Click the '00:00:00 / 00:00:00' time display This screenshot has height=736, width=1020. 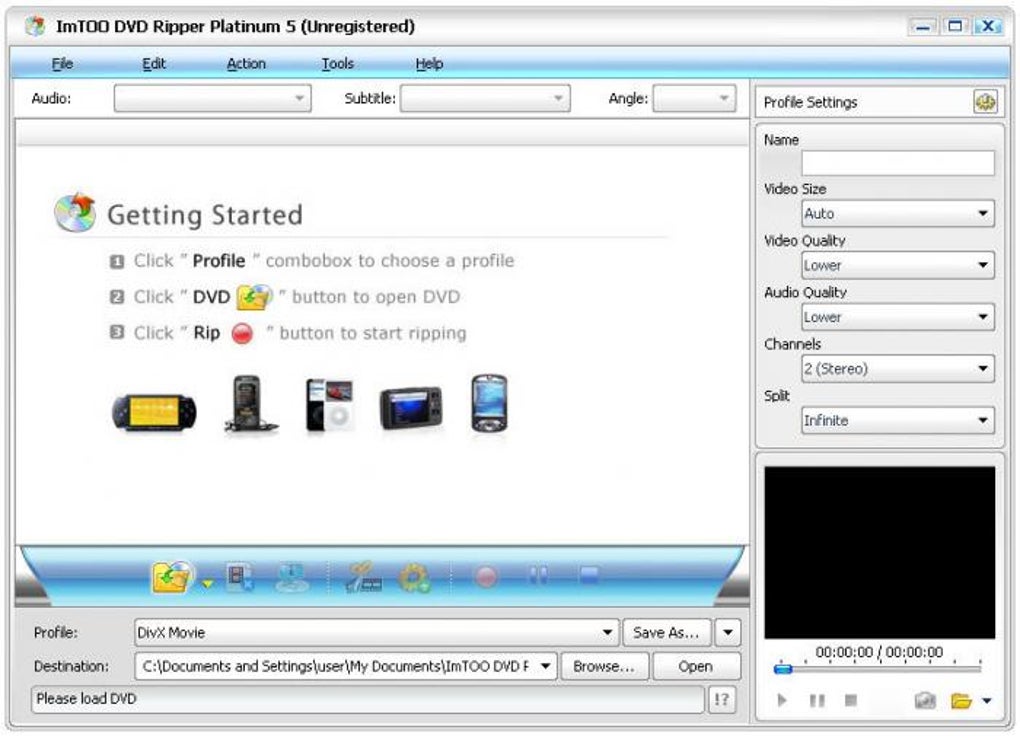[879, 652]
